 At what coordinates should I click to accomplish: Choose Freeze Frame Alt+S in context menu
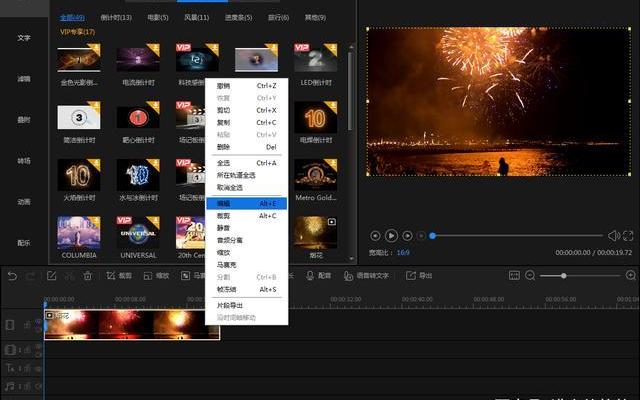coord(247,289)
